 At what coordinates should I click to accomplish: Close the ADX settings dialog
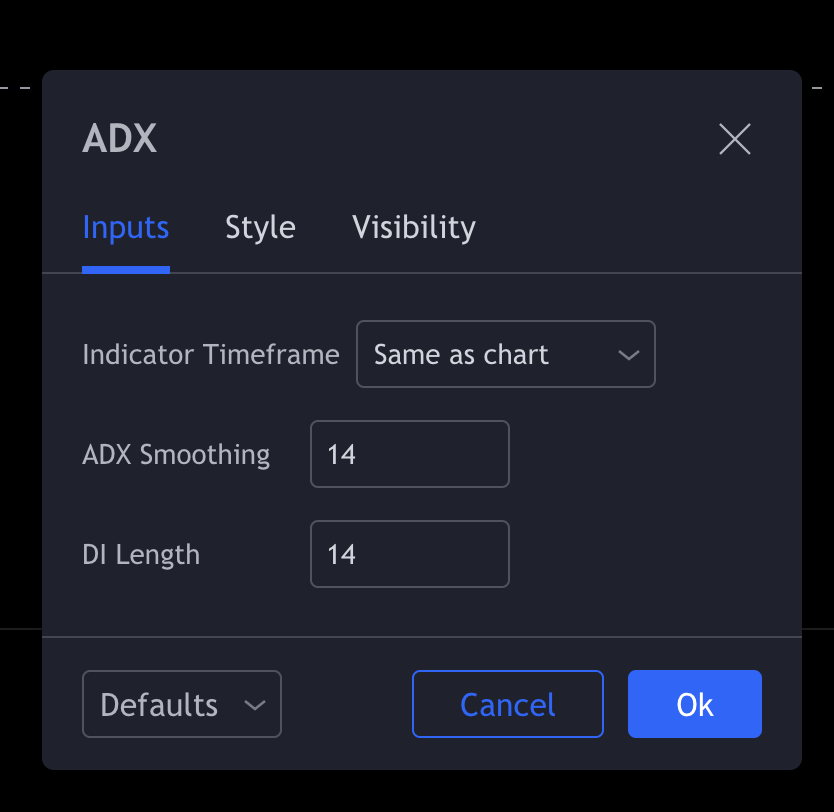tap(735, 140)
